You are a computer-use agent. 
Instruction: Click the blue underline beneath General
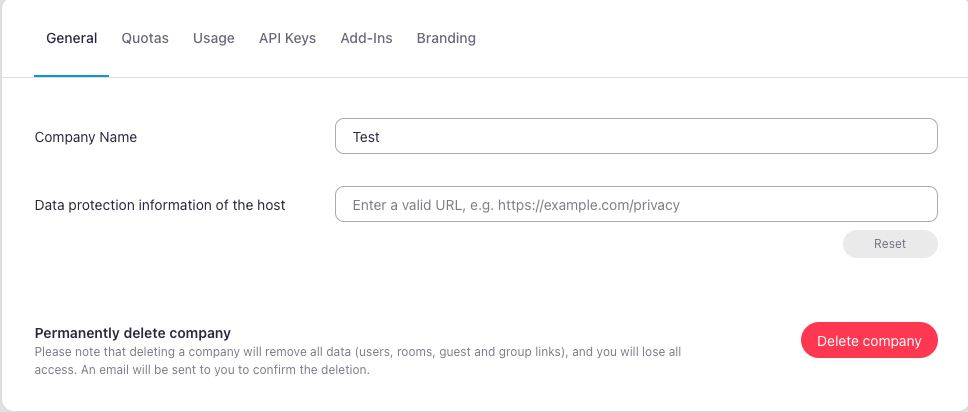pos(71,76)
